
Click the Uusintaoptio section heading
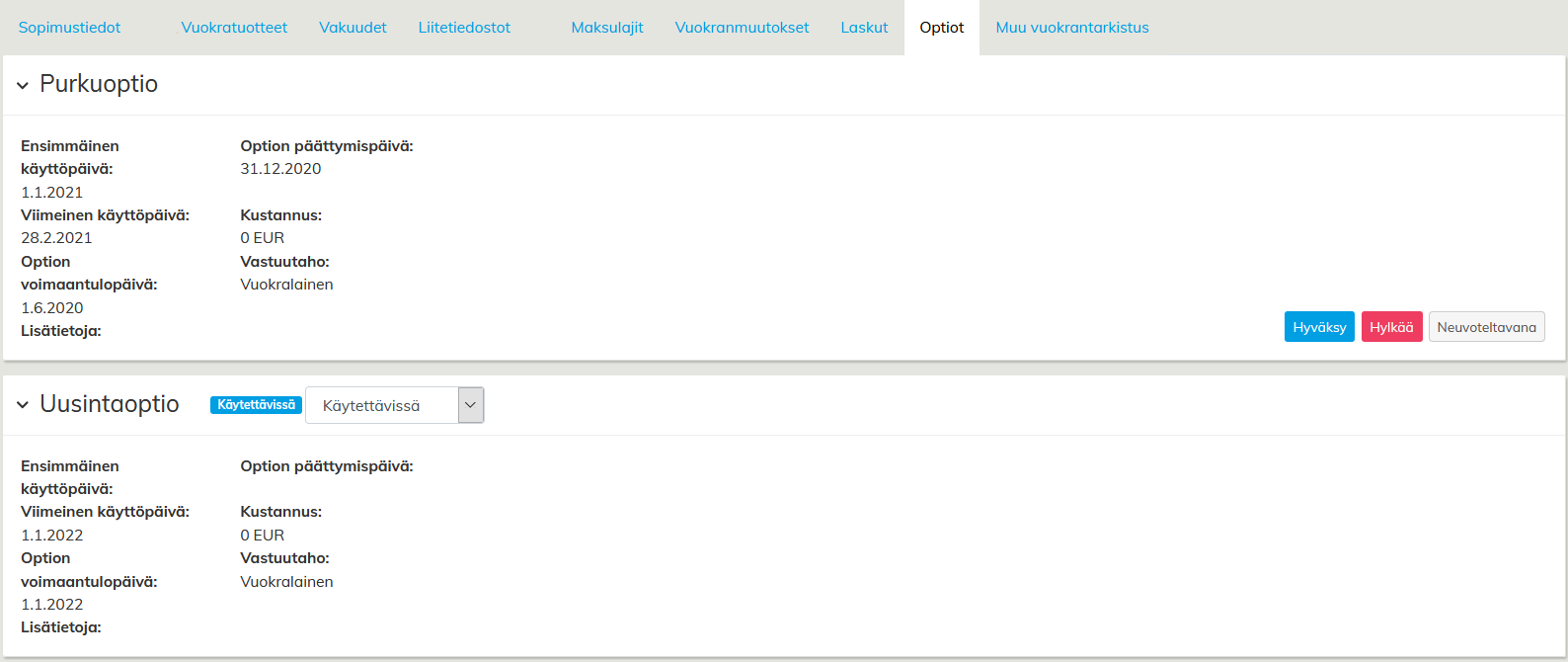tap(110, 404)
